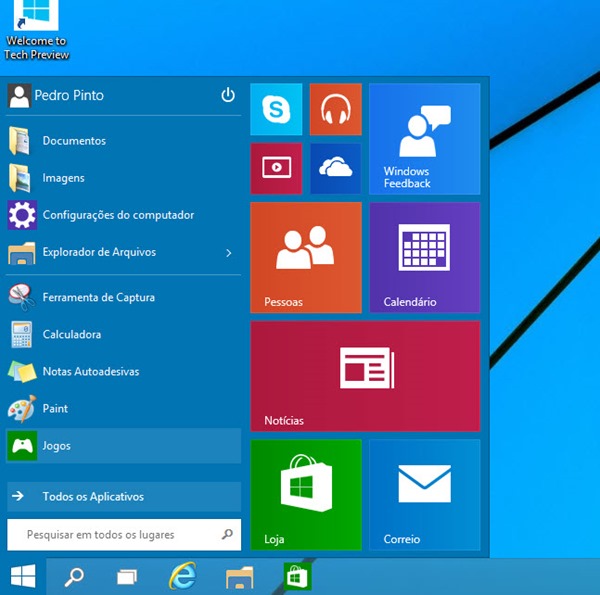This screenshot has width=600, height=595.
Task: Click the Windows Start button
Action: [x=23, y=576]
